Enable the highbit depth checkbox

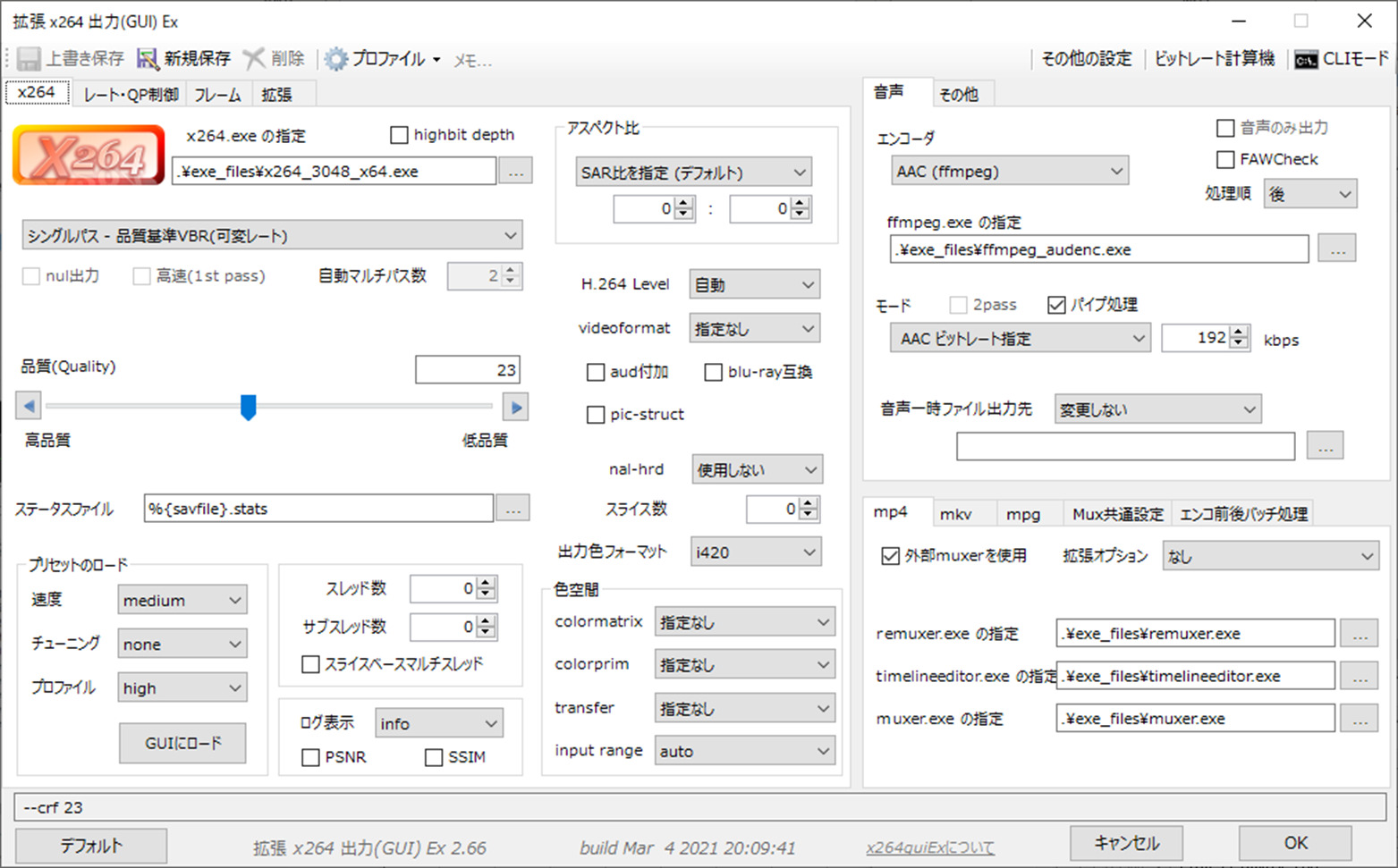pyautogui.click(x=399, y=134)
